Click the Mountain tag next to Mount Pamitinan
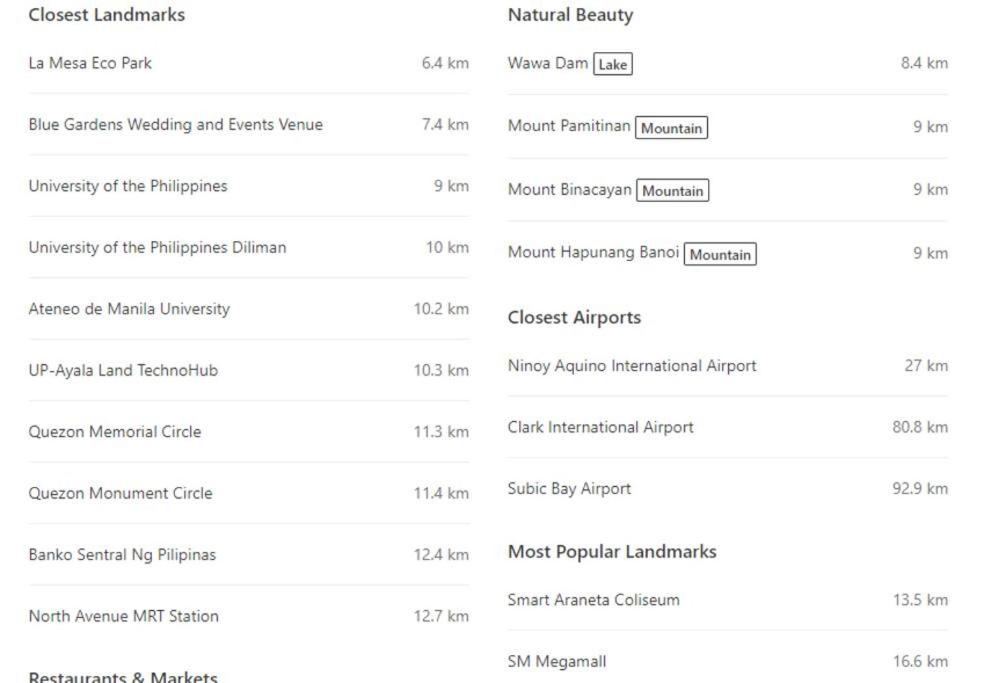Viewport: 984px width, 683px height. 671,127
